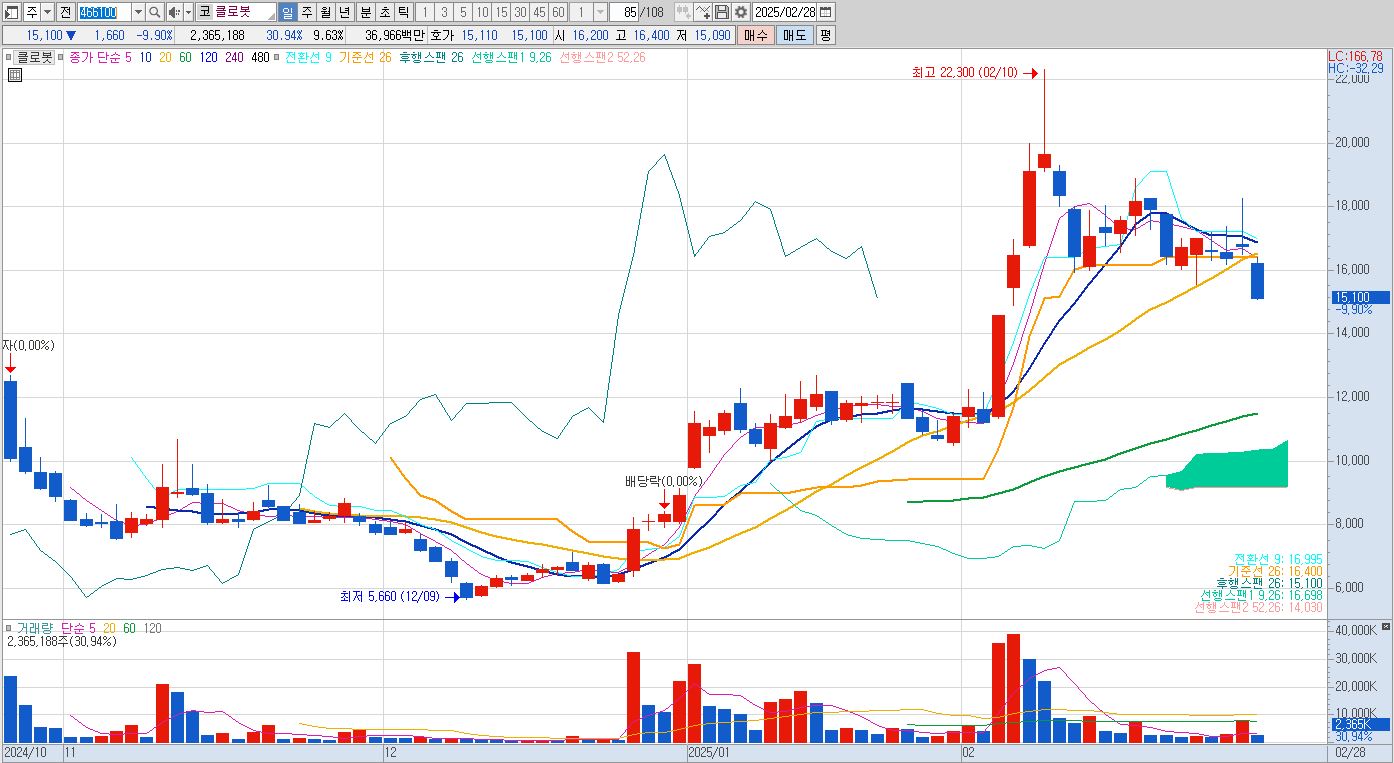Select the 분 minute chart tab
The image size is (1394, 763).
pyautogui.click(x=366, y=12)
